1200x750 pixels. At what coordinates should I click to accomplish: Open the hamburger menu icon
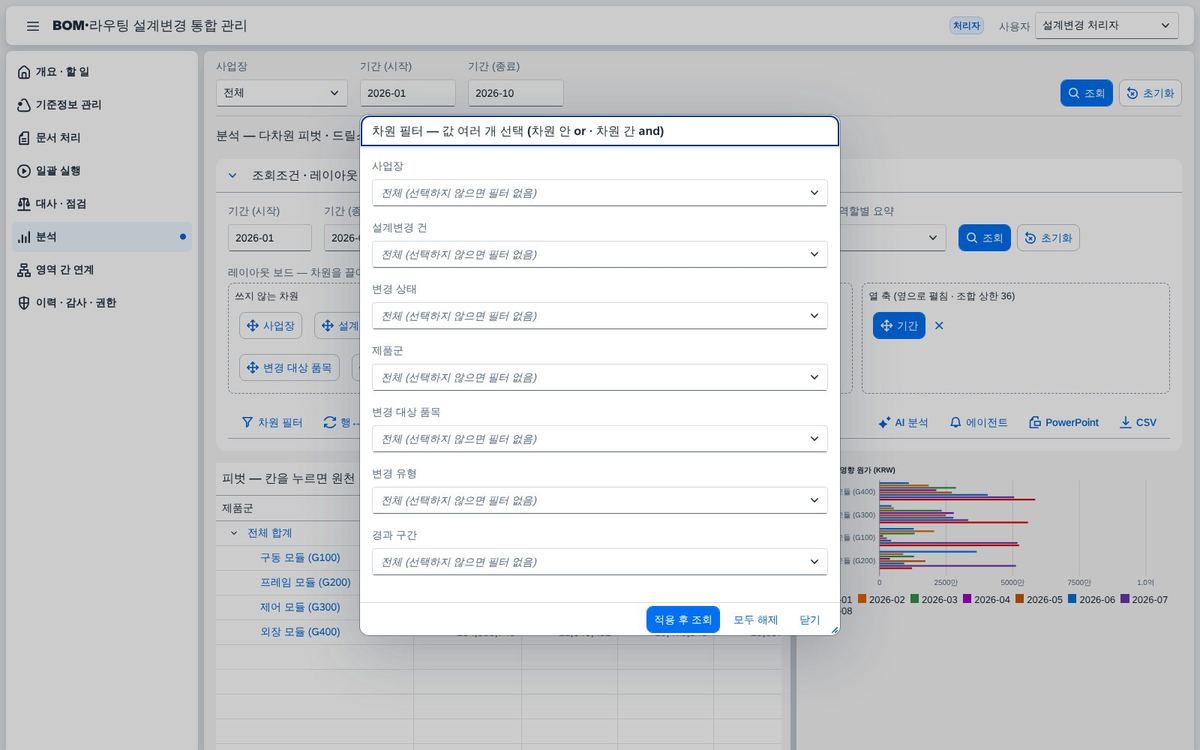pos(33,26)
